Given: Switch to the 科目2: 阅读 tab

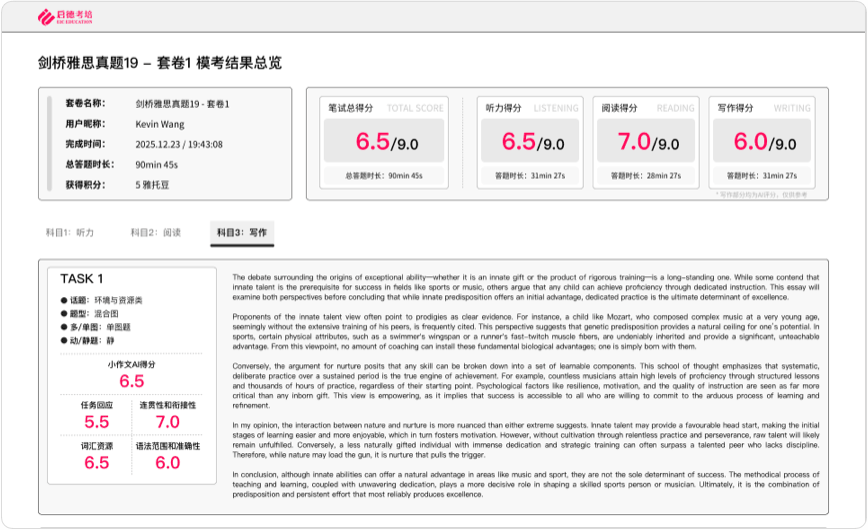Looking at the screenshot, I should pyautogui.click(x=156, y=233).
